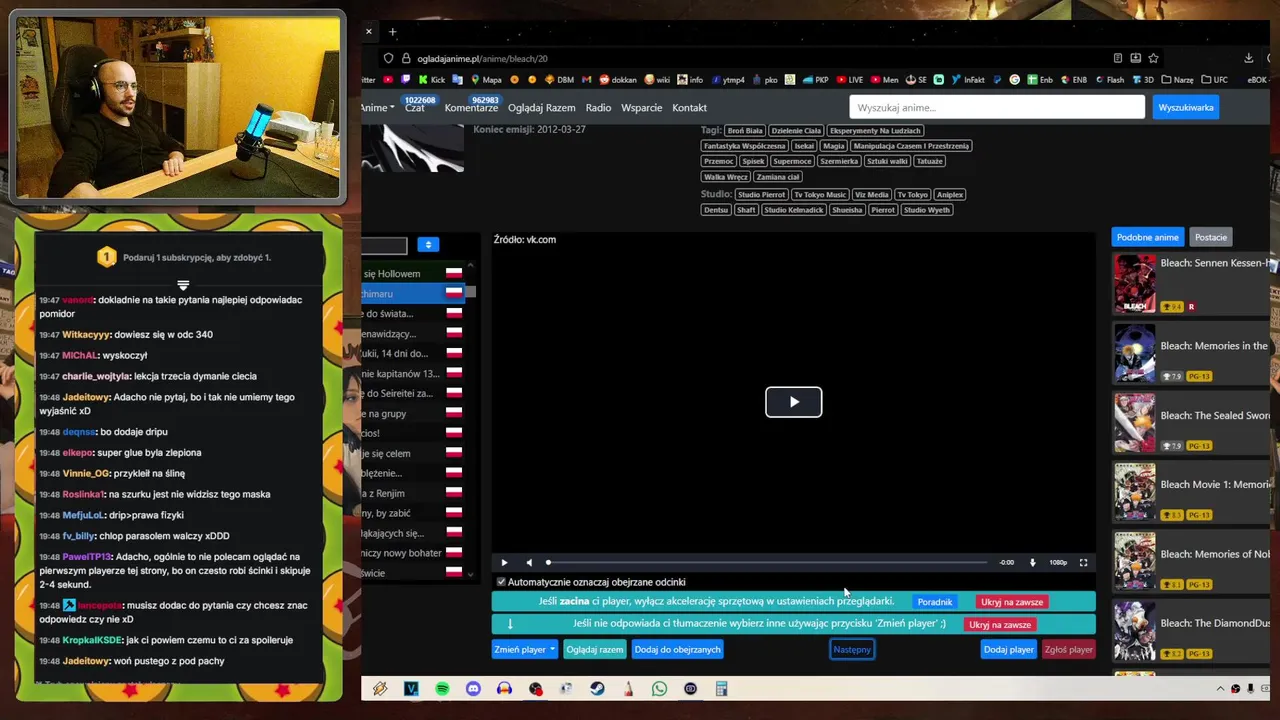This screenshot has width=1280, height=720.
Task: Open the InFakt bookmark
Action: pyautogui.click(x=968, y=80)
